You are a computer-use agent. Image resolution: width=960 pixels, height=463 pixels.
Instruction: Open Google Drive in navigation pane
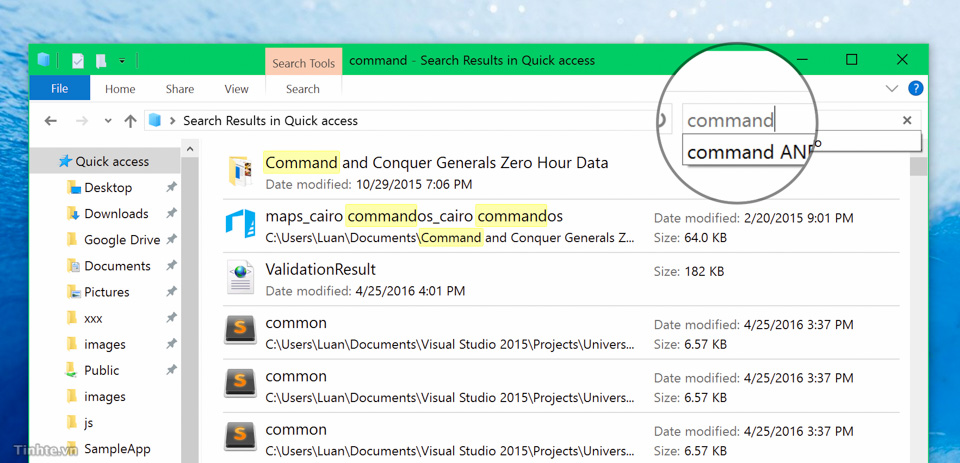[122, 240]
